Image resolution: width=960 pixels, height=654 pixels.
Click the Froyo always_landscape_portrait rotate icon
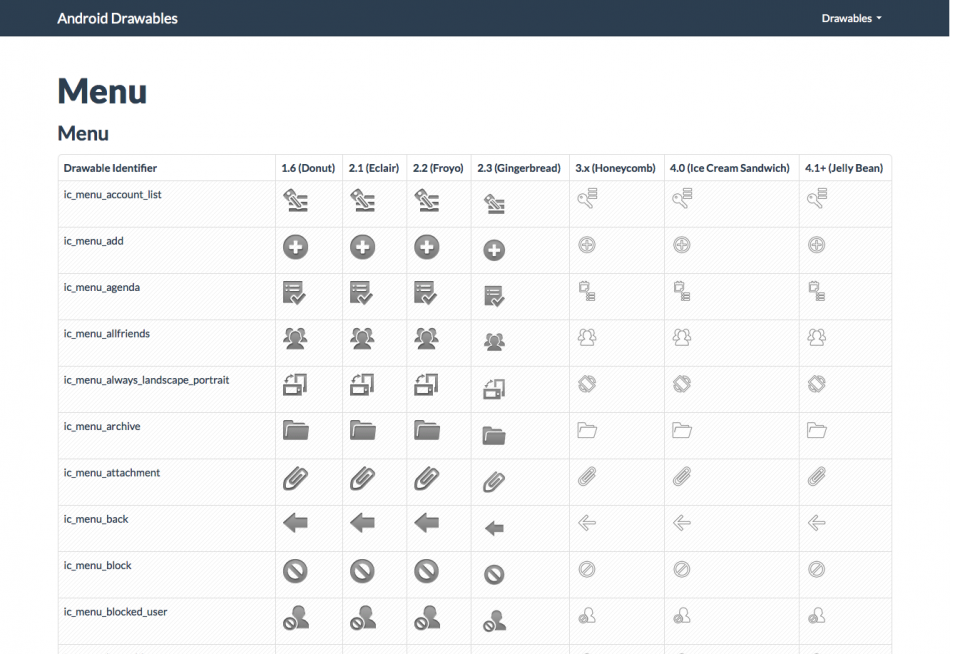[x=428, y=386]
